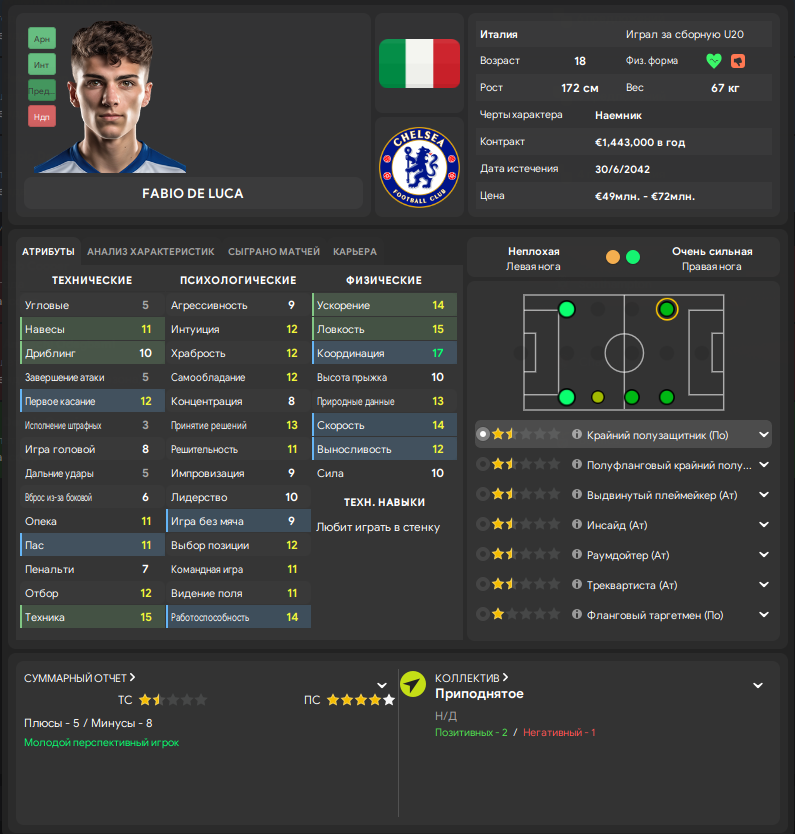
Task: Select the Выдвинутый плеймейкер (Ат) radio button
Action: click(x=484, y=494)
